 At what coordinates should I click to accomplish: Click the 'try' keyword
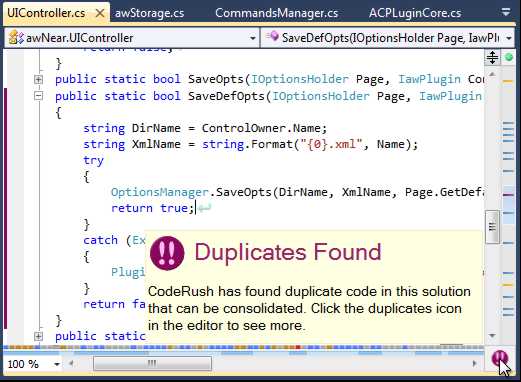pos(93,160)
